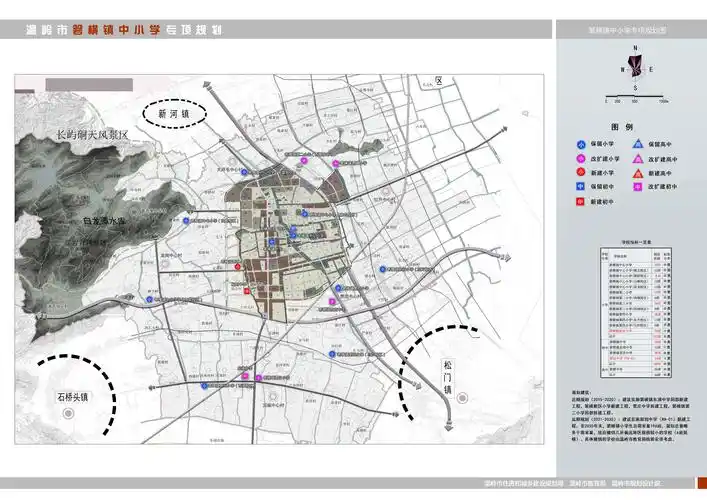Click the 石桥头镇 label on map
707x500 pixels.
[72, 397]
